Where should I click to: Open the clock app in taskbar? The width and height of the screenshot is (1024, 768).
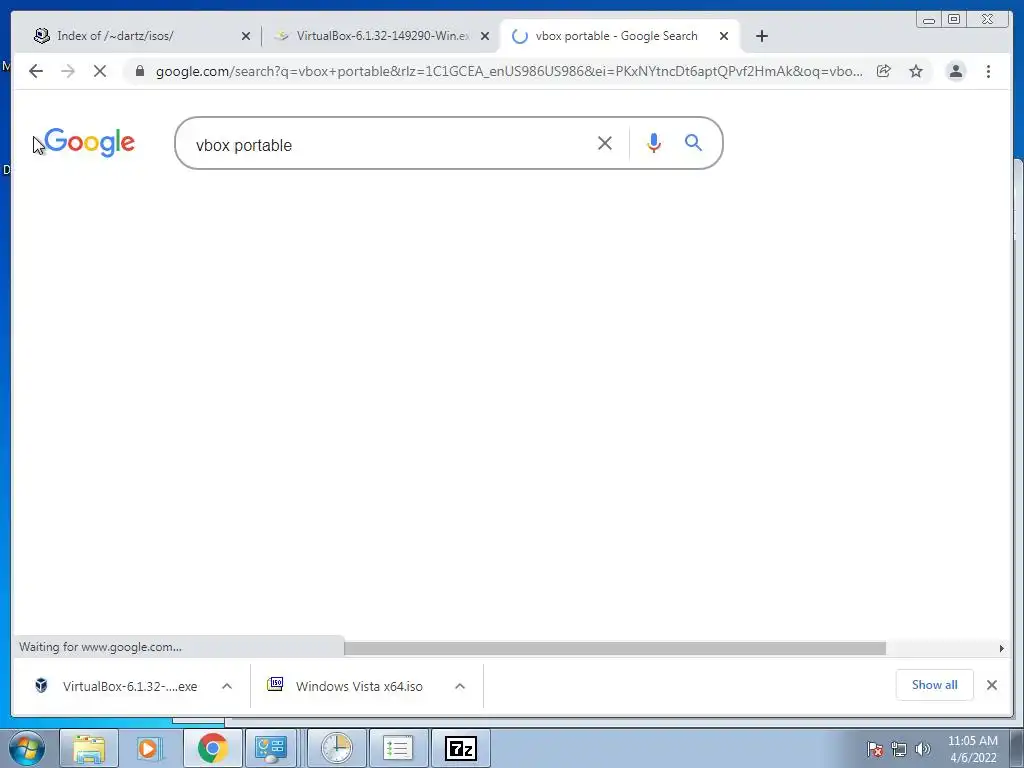click(x=337, y=748)
